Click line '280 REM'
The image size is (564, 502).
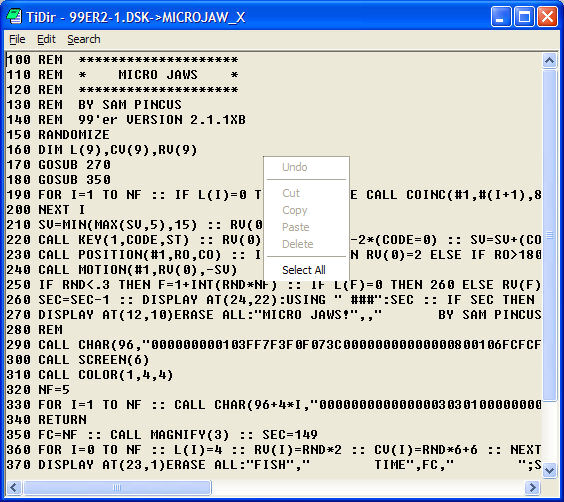[35, 330]
